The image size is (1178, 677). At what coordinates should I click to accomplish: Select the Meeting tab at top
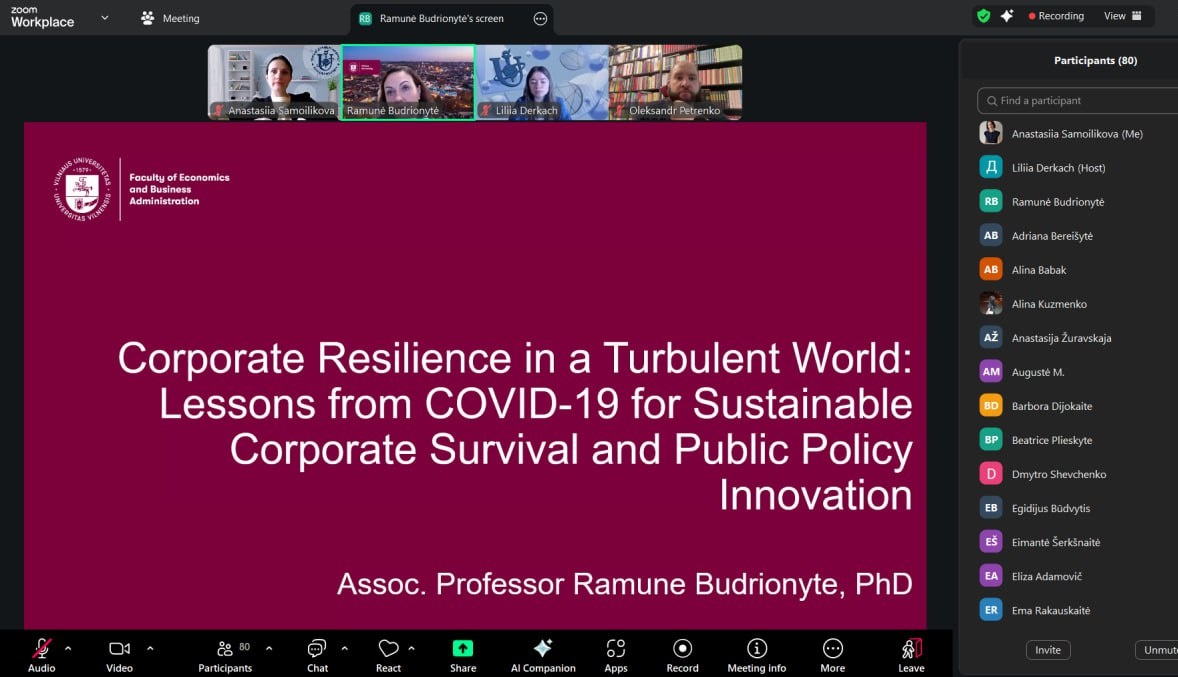coord(171,18)
